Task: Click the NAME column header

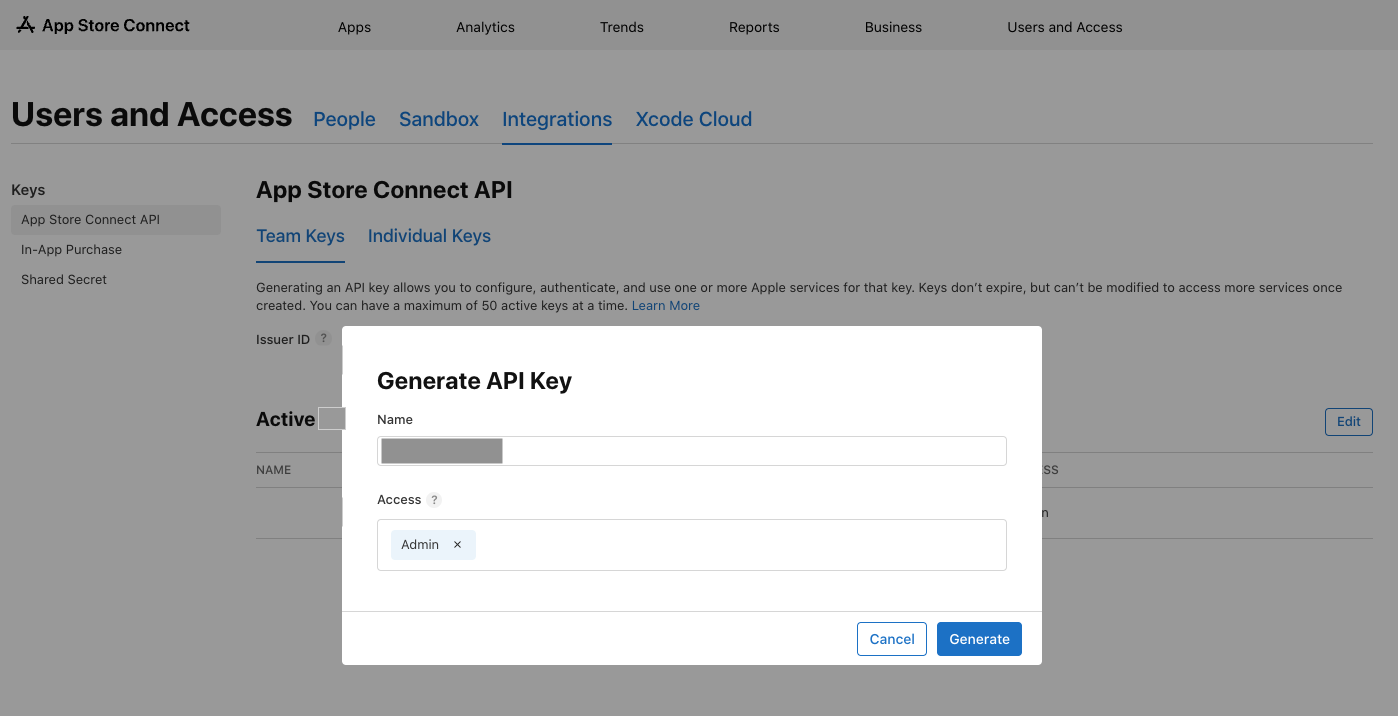Action: click(x=274, y=470)
